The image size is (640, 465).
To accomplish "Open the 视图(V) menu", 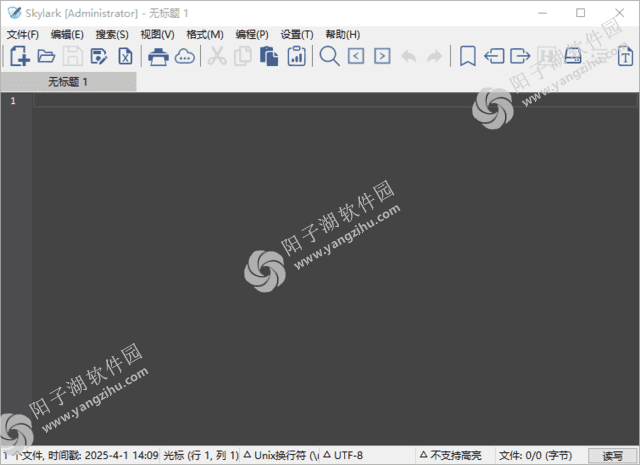I will pyautogui.click(x=157, y=35).
